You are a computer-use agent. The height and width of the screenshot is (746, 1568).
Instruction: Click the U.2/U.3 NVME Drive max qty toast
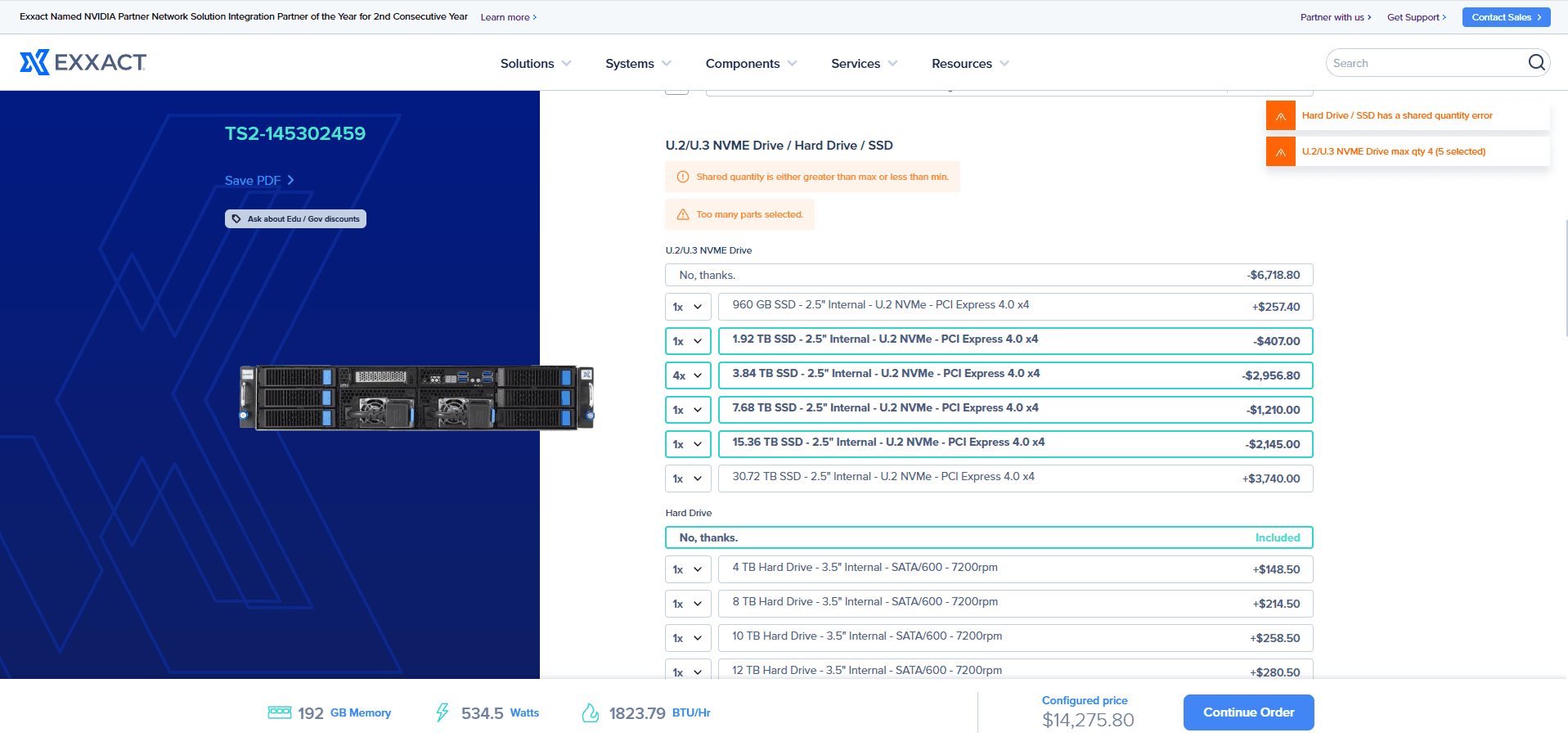tap(1408, 151)
